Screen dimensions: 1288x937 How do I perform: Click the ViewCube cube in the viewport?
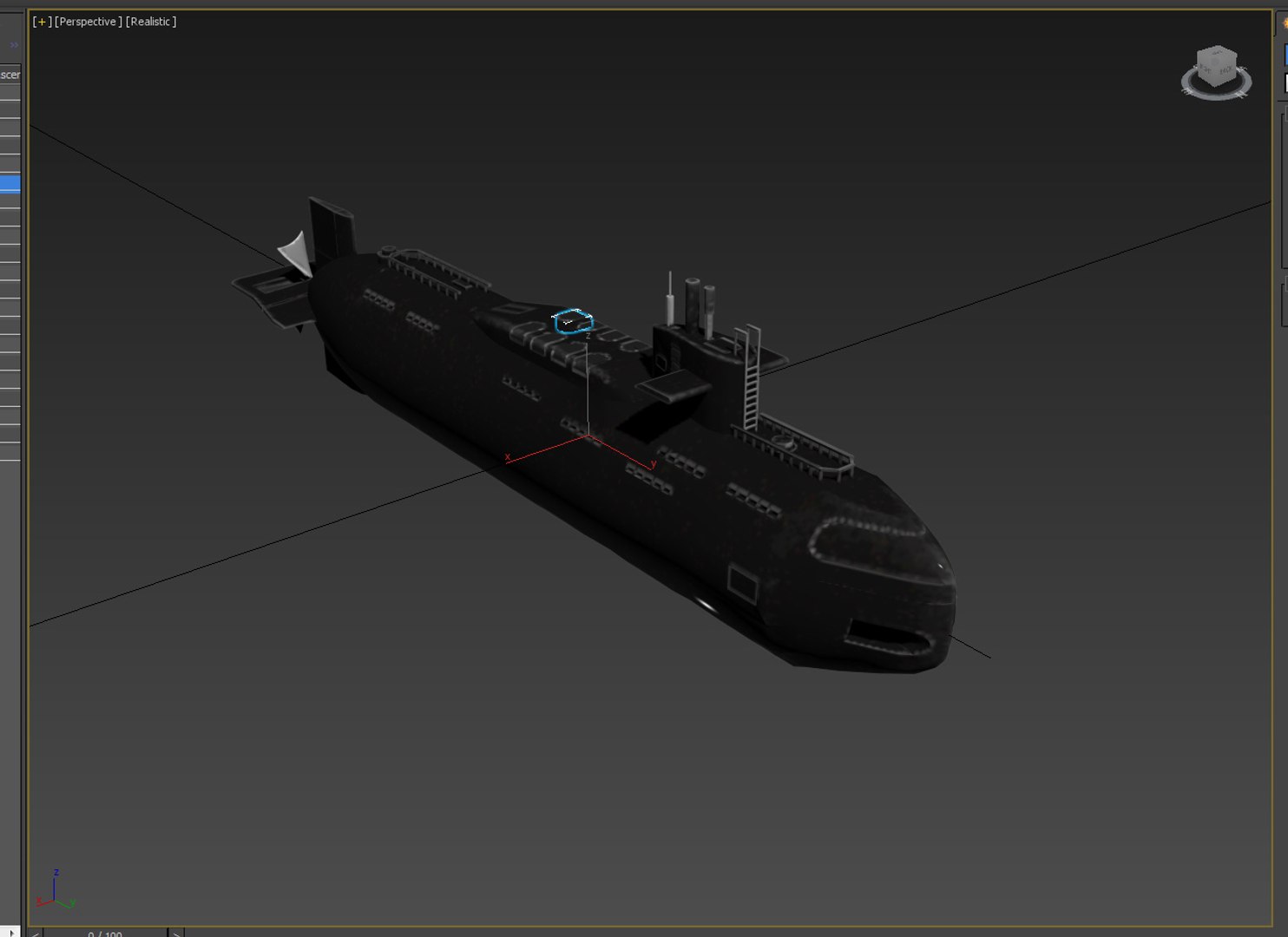click(1216, 67)
